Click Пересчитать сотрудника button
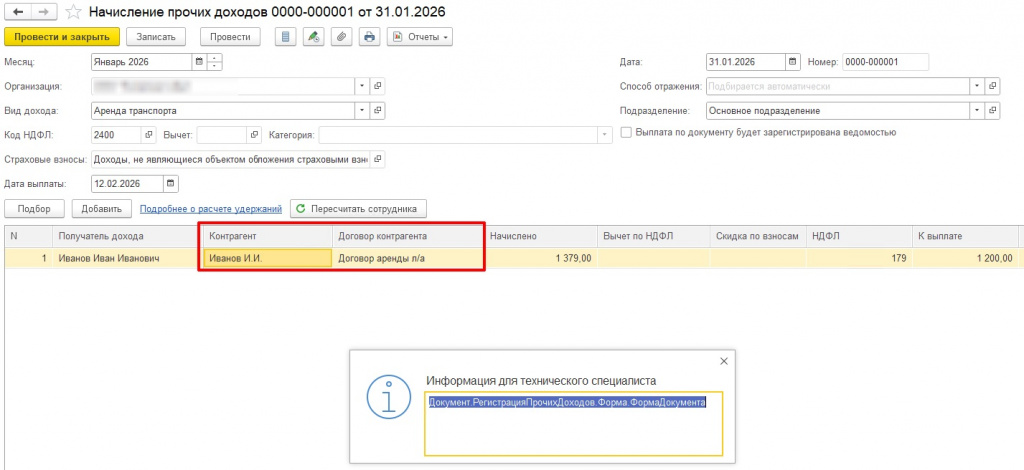1024x470 pixels. tap(358, 209)
